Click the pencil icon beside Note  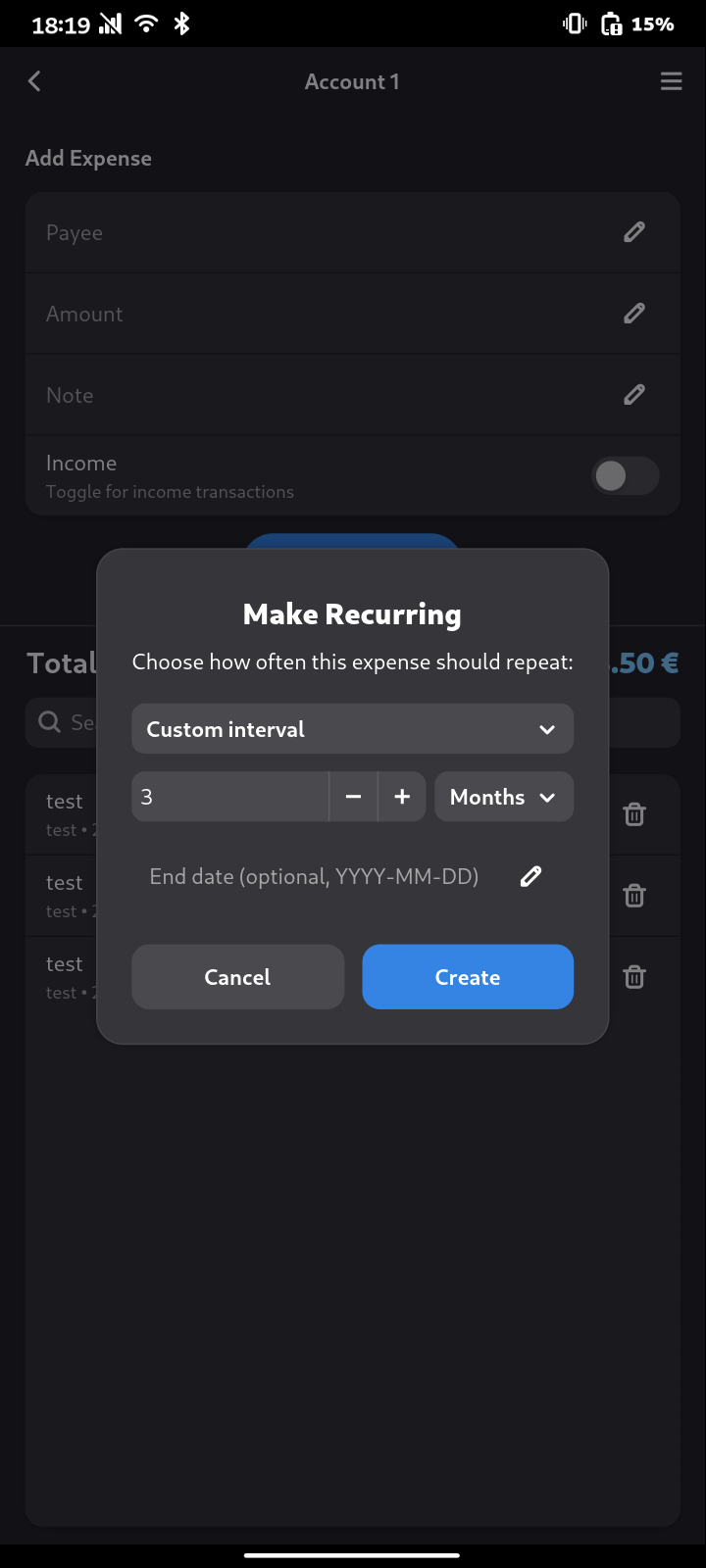click(634, 395)
